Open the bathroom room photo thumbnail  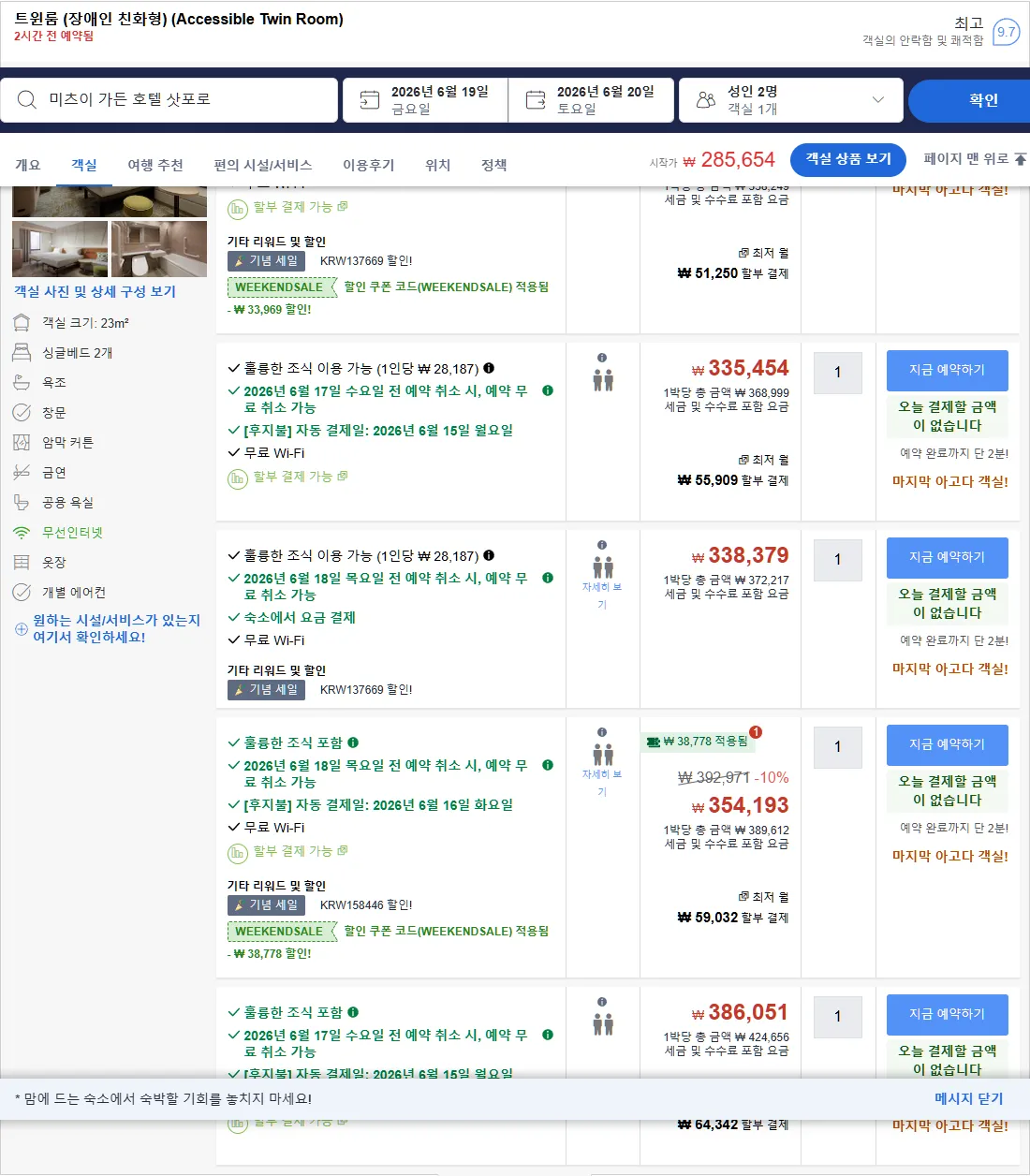point(159,248)
